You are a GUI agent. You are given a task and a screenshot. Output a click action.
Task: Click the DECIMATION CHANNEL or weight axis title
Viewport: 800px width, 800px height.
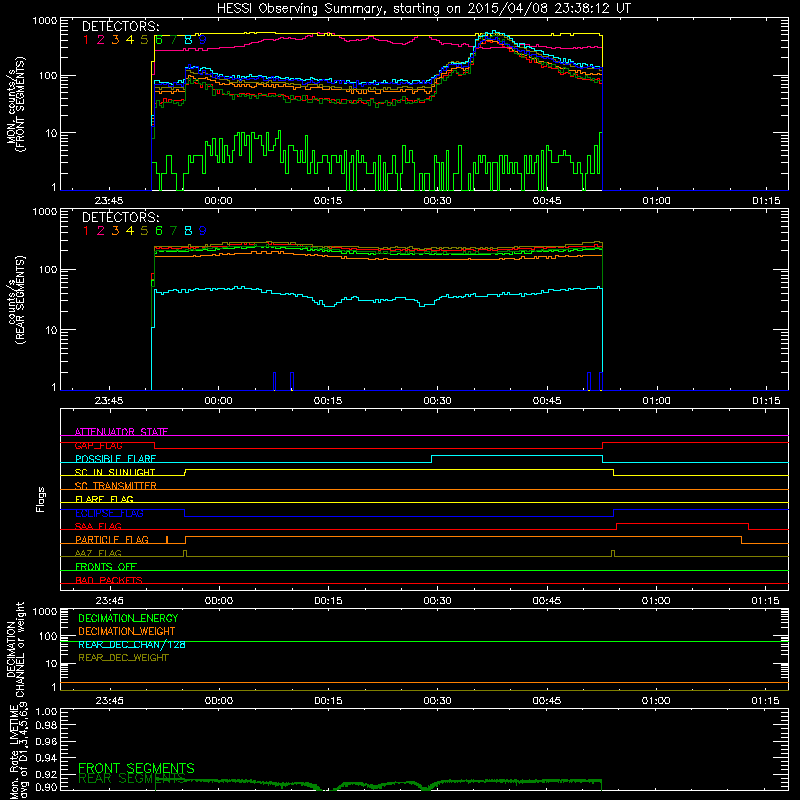point(16,649)
